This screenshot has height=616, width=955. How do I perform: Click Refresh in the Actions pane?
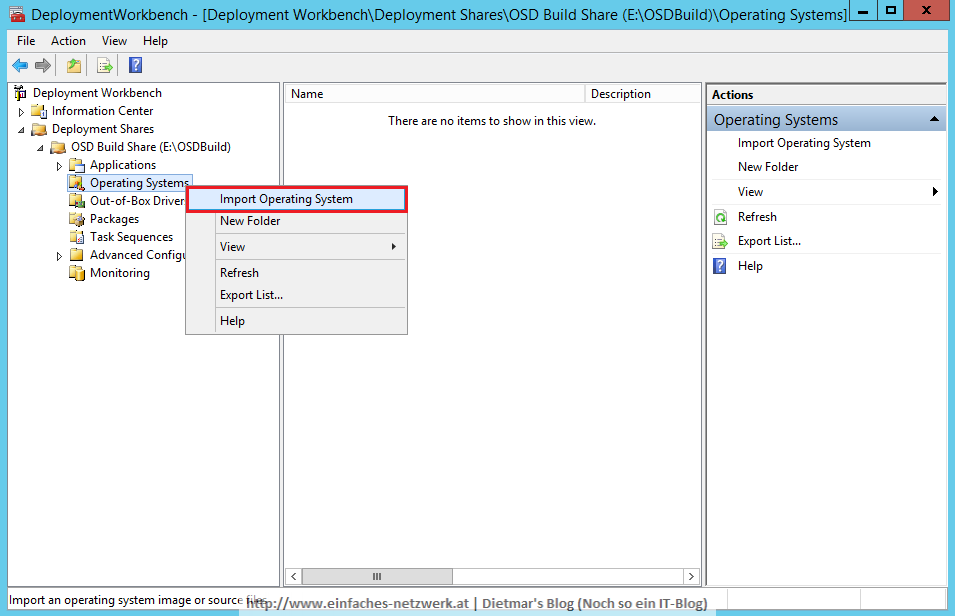coord(757,217)
